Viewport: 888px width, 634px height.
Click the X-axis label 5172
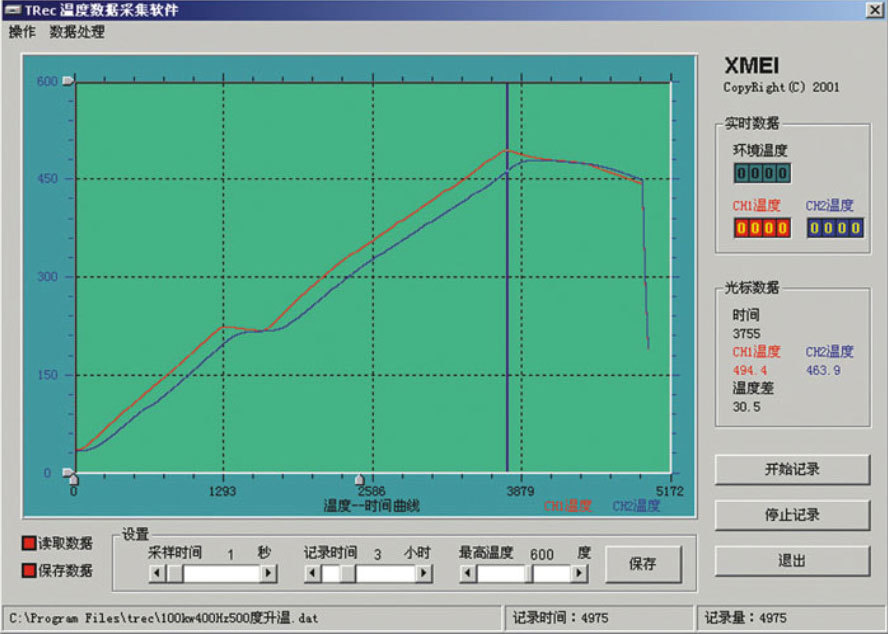(669, 491)
